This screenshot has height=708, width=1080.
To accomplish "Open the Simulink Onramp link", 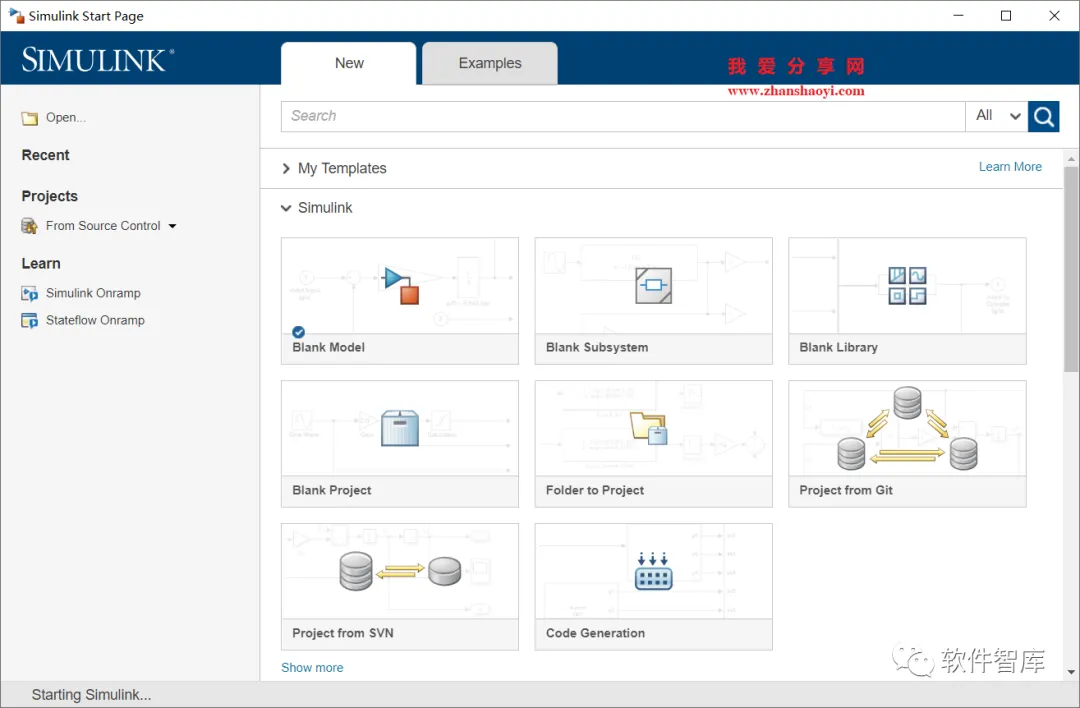I will [93, 293].
